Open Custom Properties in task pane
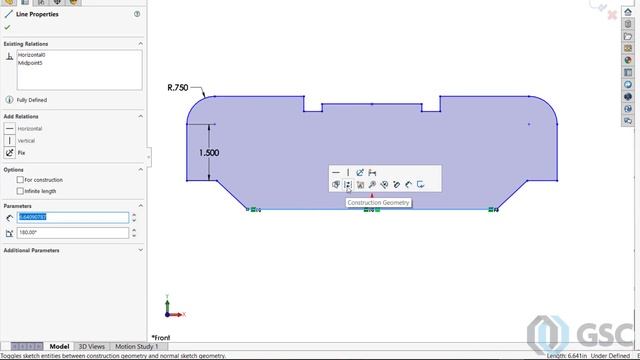Image resolution: width=640 pixels, height=360 pixels. (x=628, y=73)
